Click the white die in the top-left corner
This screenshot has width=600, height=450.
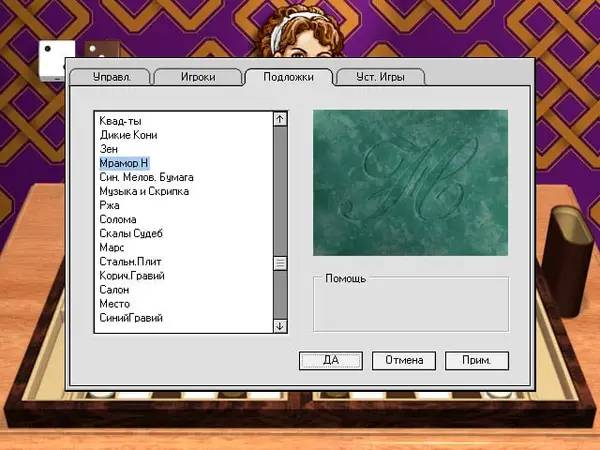(50, 60)
